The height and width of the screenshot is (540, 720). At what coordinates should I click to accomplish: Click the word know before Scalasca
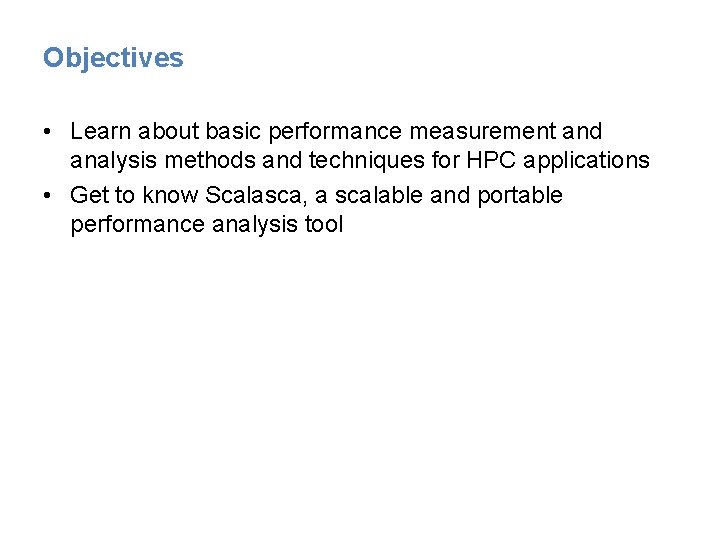pyautogui.click(x=170, y=196)
